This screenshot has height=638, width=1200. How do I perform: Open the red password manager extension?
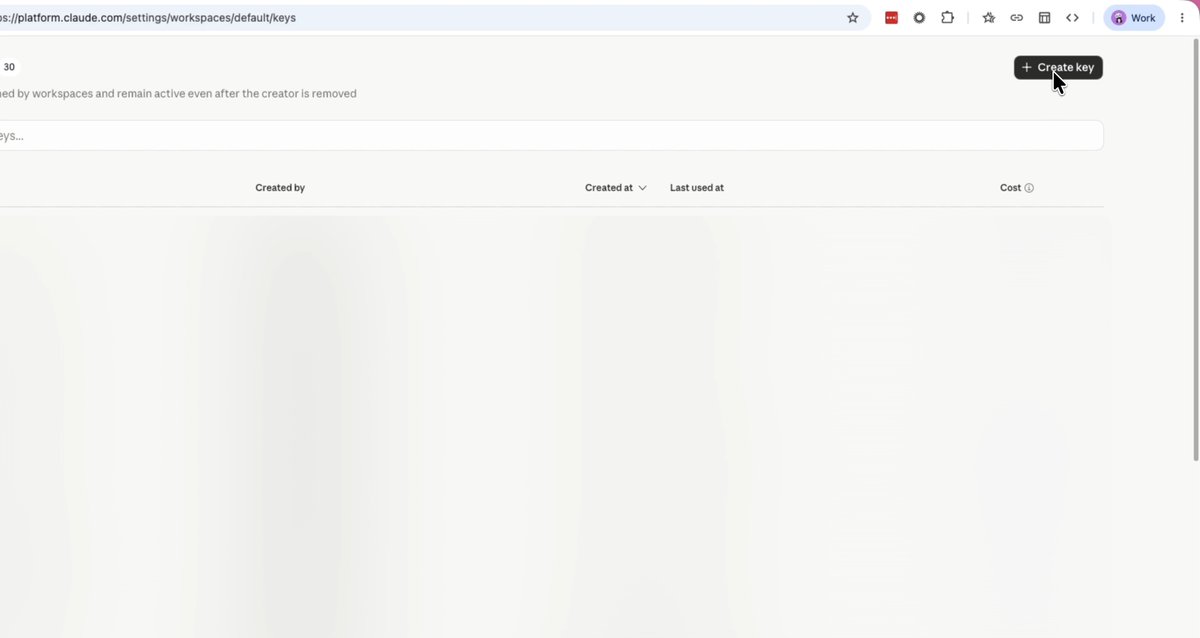coord(891,18)
